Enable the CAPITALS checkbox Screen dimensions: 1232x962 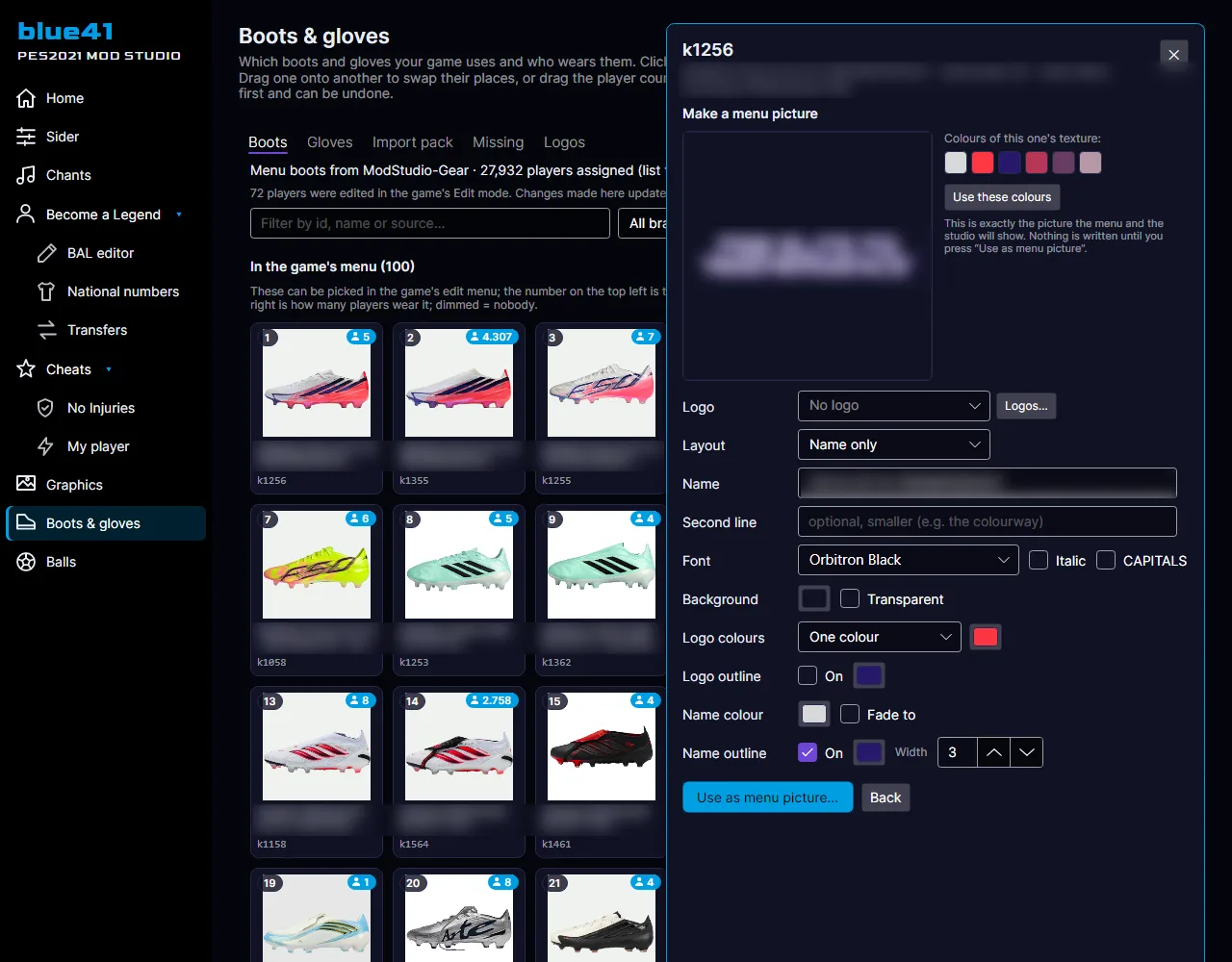click(1106, 560)
